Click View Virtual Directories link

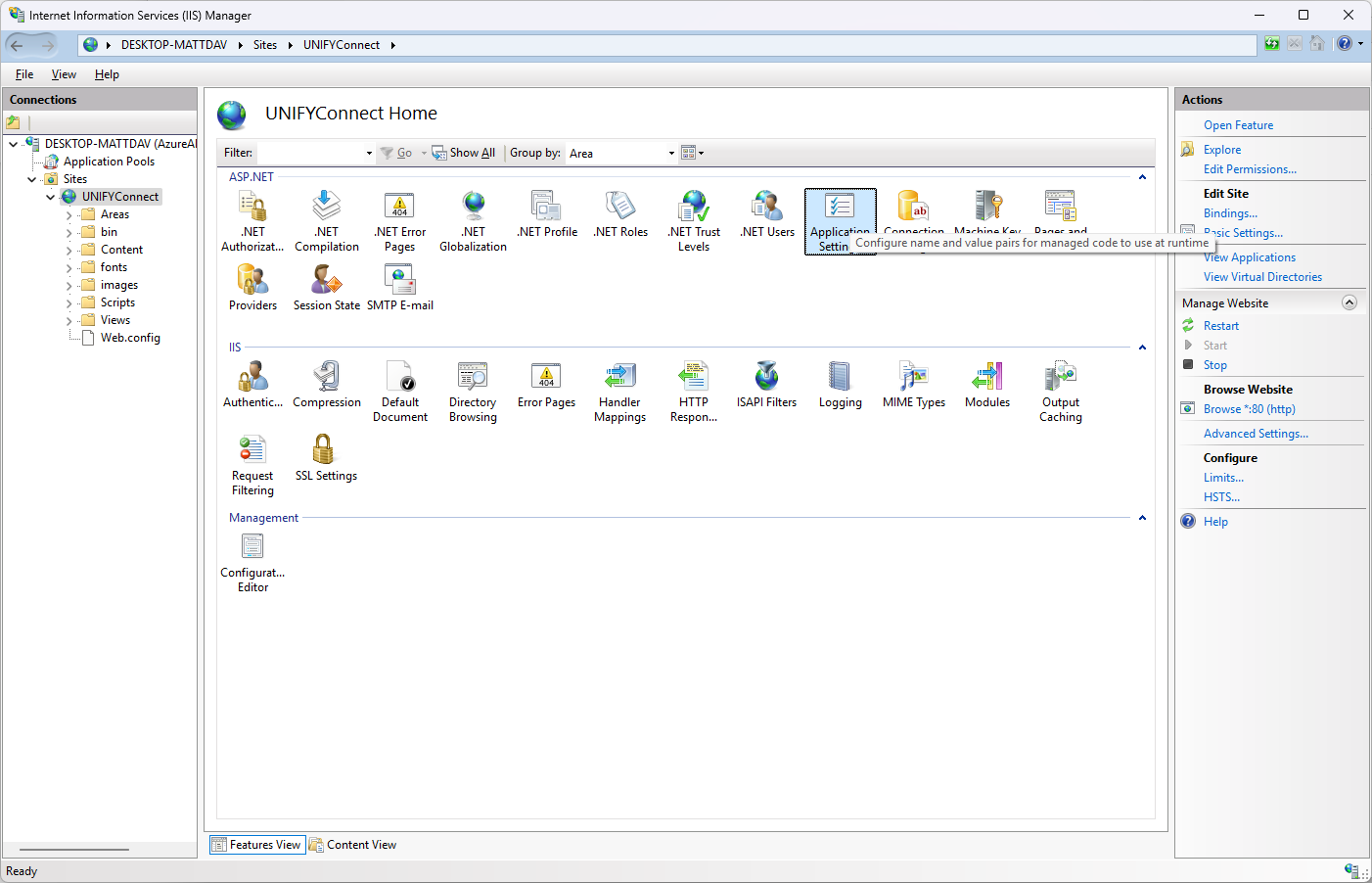(x=1262, y=277)
